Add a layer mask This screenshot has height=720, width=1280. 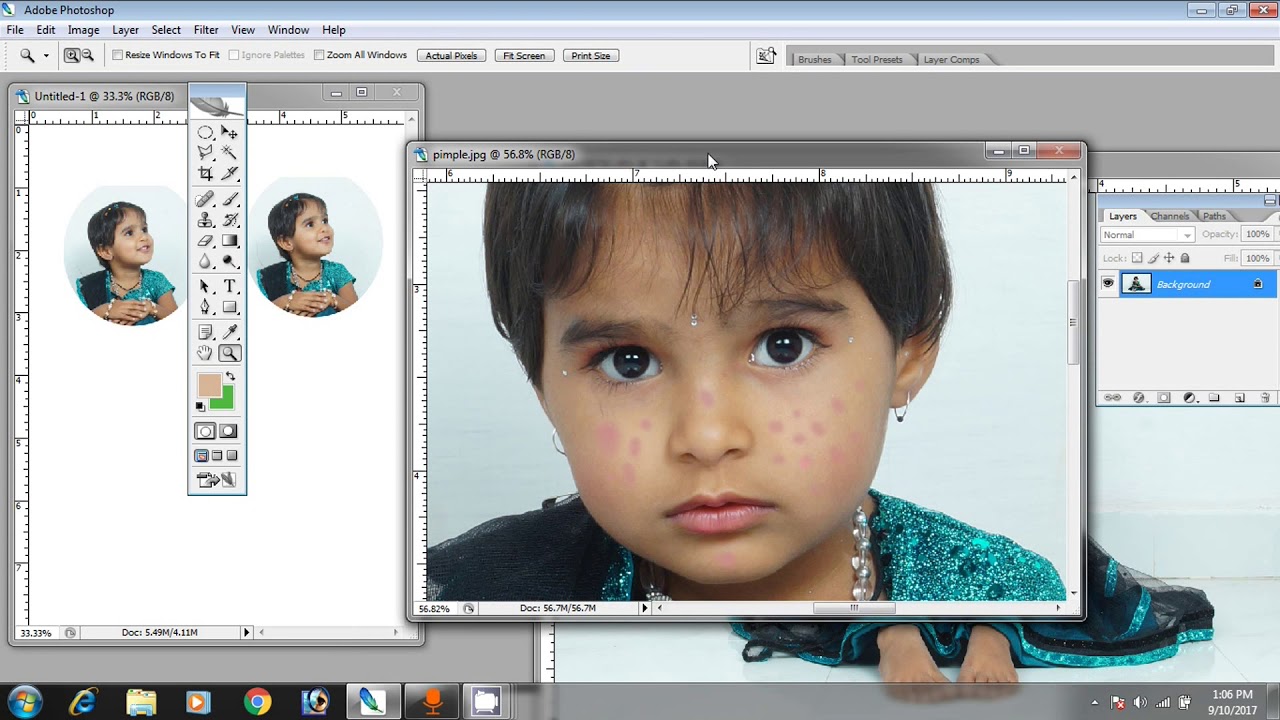1164,398
